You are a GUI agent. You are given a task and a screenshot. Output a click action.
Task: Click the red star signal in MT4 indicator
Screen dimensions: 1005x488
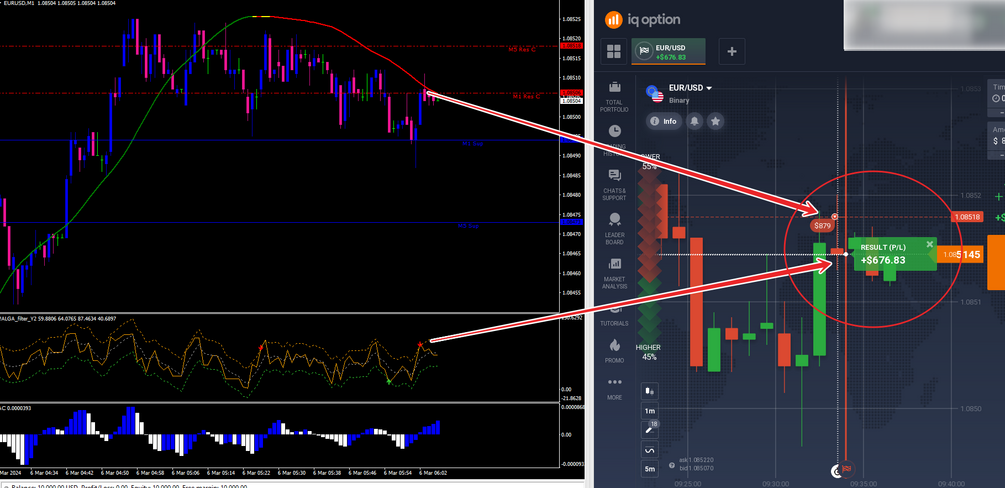(420, 345)
